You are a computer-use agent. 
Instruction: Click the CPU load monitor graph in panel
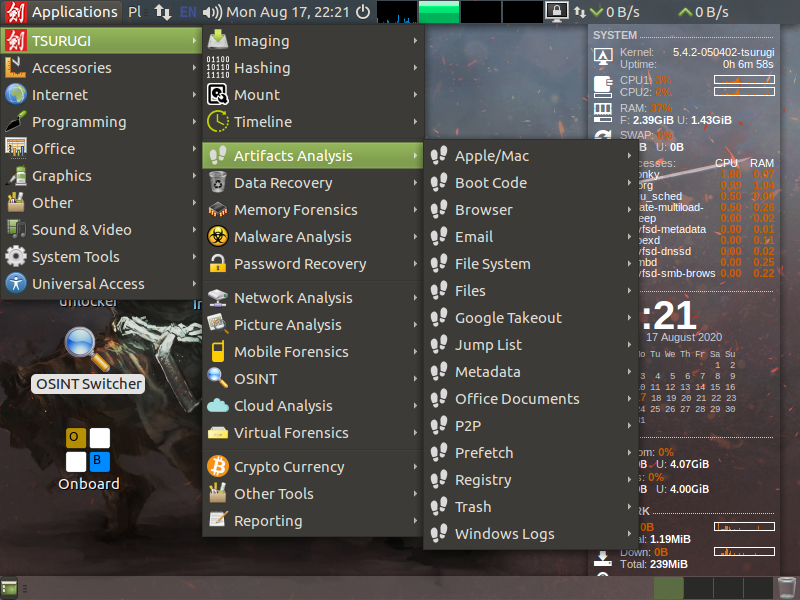click(396, 12)
